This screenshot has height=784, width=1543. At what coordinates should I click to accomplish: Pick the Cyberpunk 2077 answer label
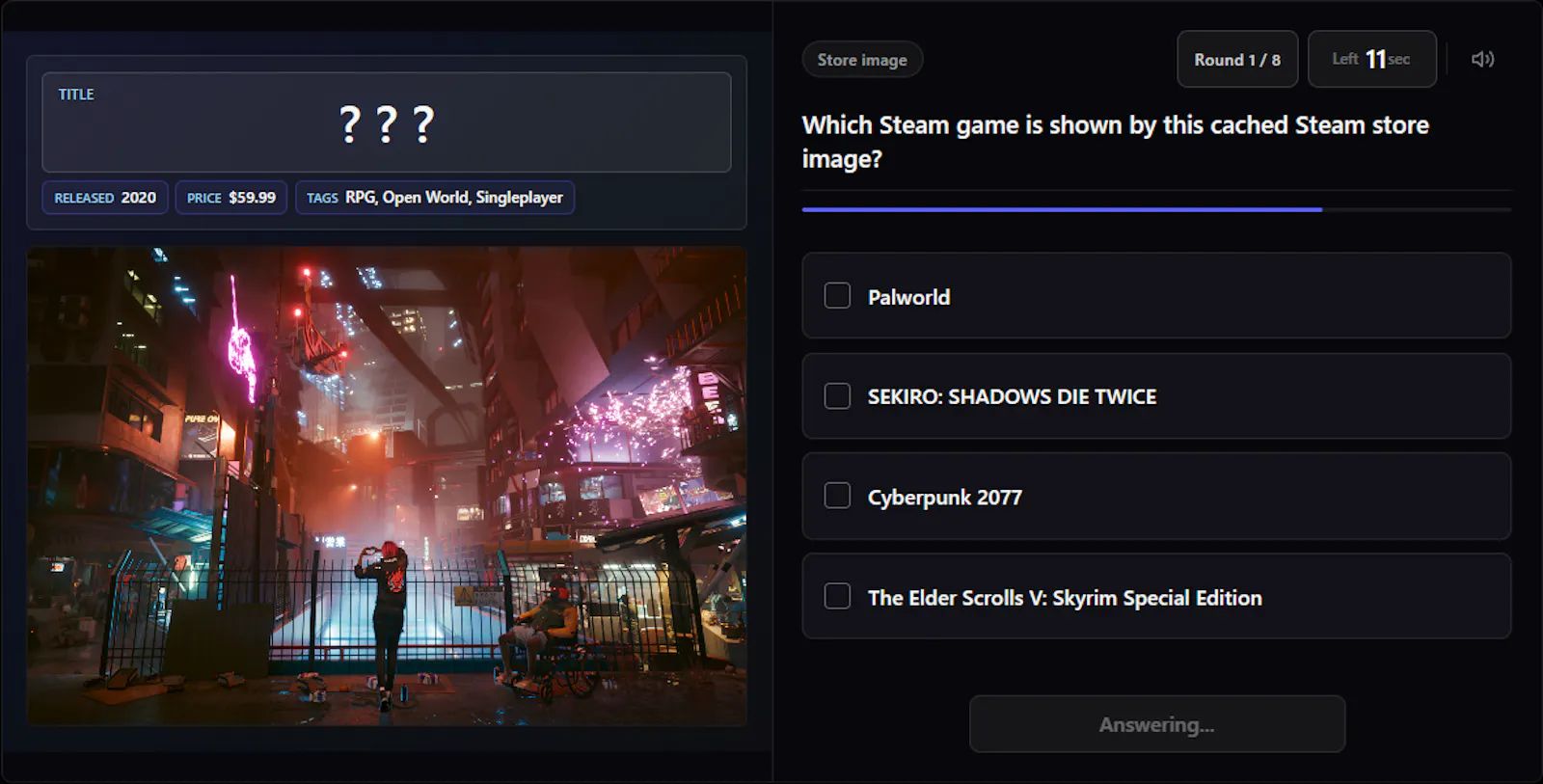tap(944, 498)
